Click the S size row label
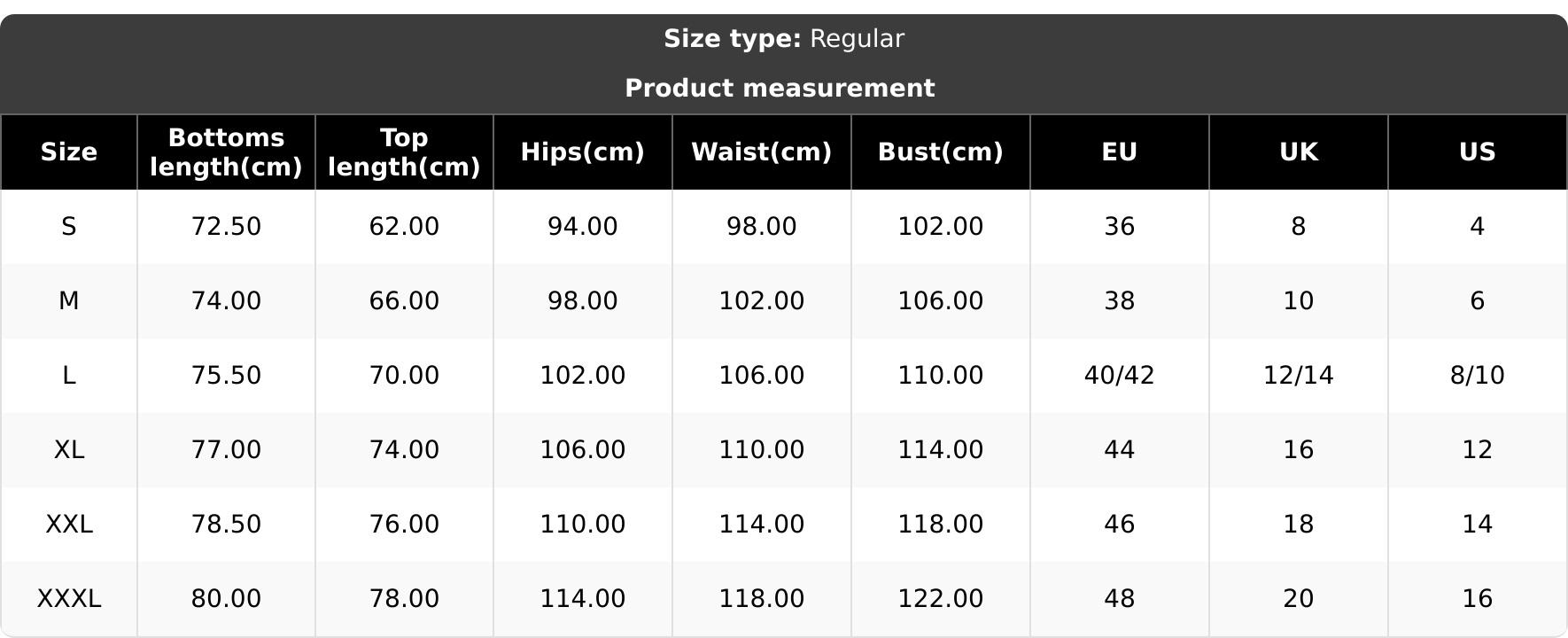This screenshot has width=1568, height=638. pyautogui.click(x=69, y=227)
